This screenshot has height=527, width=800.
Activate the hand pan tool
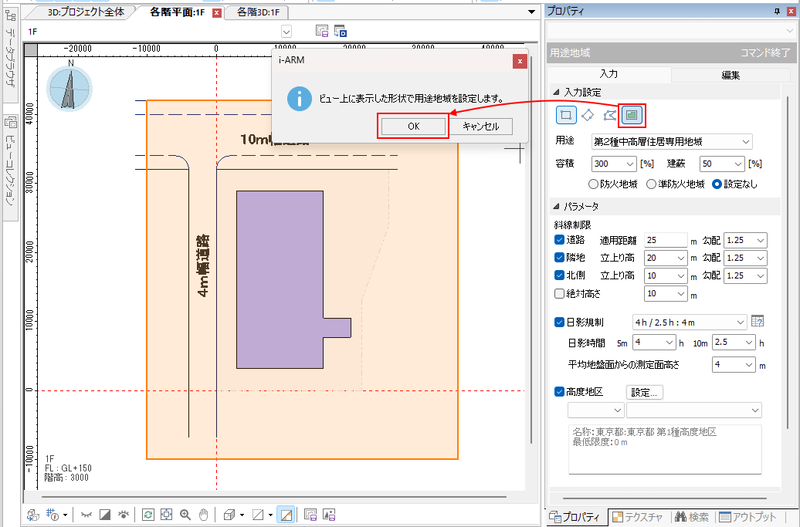203,515
